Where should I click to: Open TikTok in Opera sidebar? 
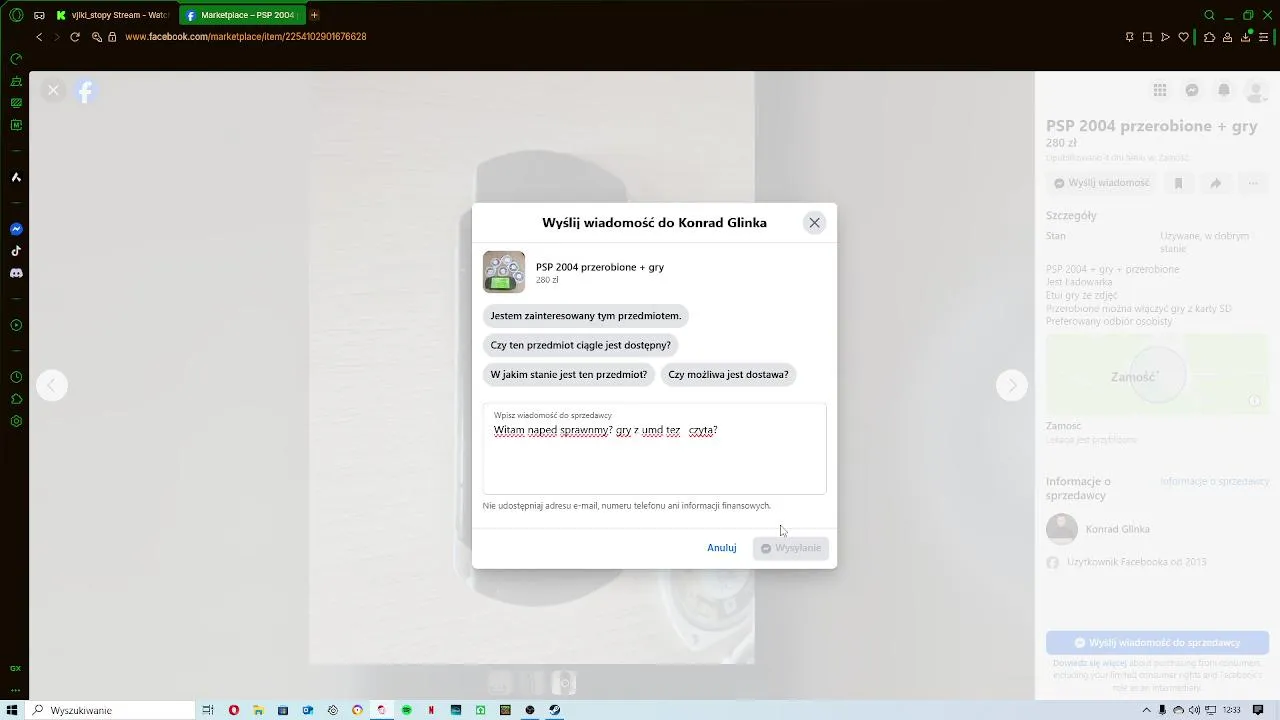tap(16, 251)
